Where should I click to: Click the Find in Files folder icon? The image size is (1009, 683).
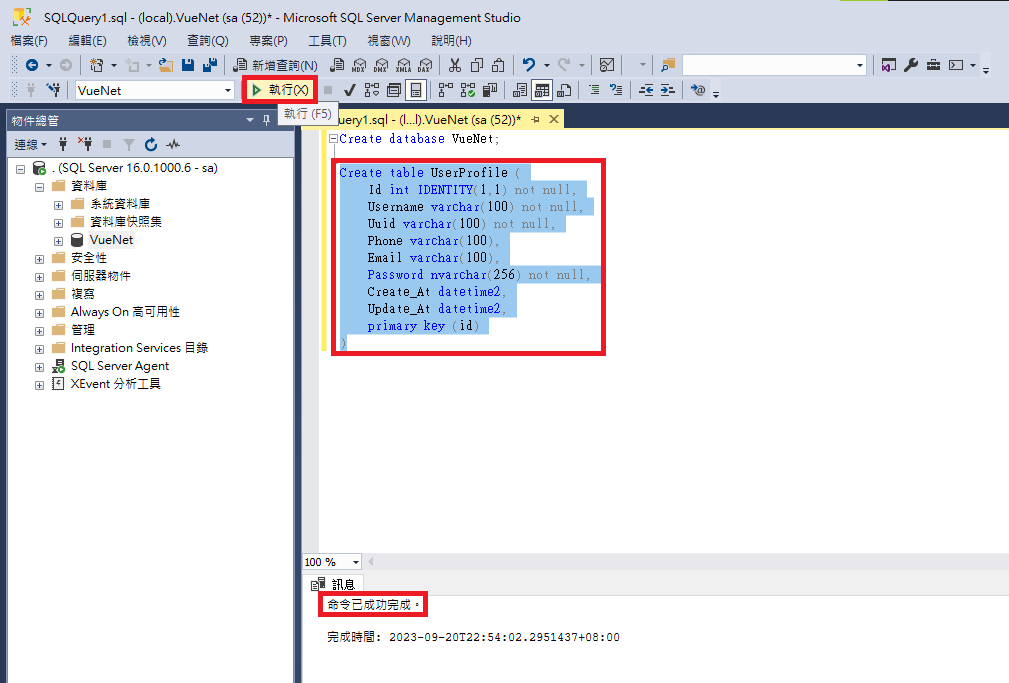[x=669, y=65]
